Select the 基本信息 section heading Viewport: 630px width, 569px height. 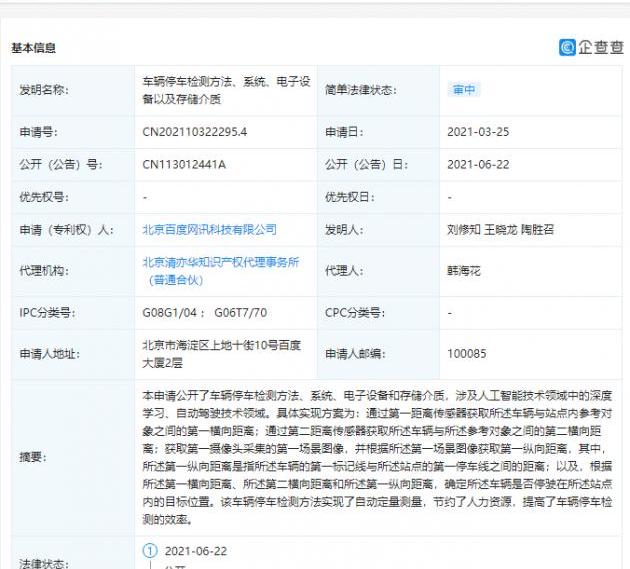coord(33,48)
